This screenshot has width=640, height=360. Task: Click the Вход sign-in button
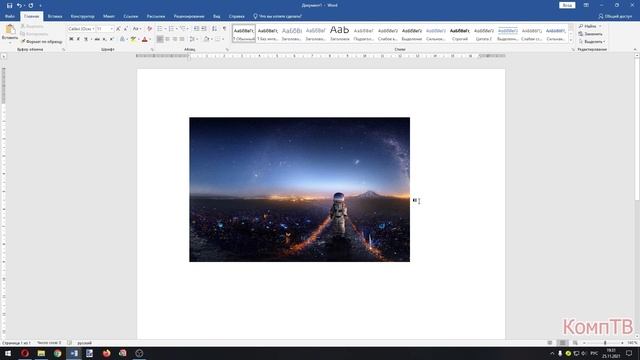click(x=567, y=5)
